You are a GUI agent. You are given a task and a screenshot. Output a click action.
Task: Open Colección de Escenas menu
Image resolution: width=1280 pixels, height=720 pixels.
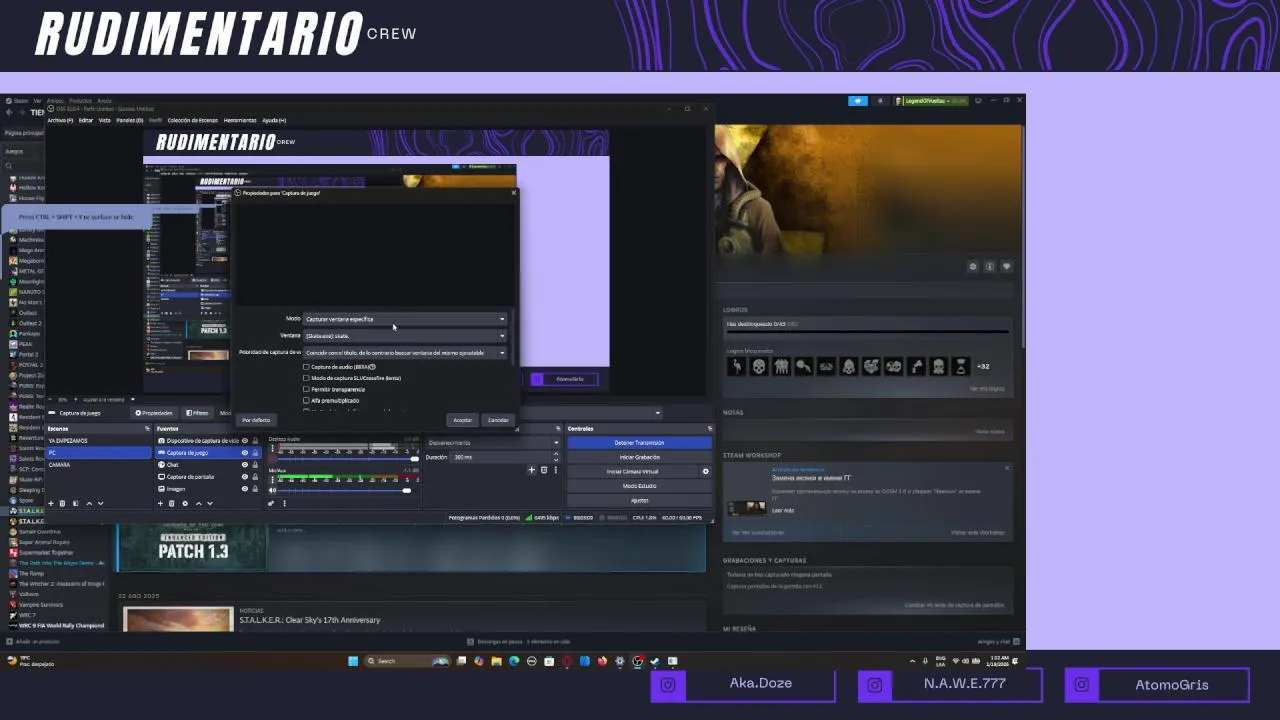pos(192,120)
